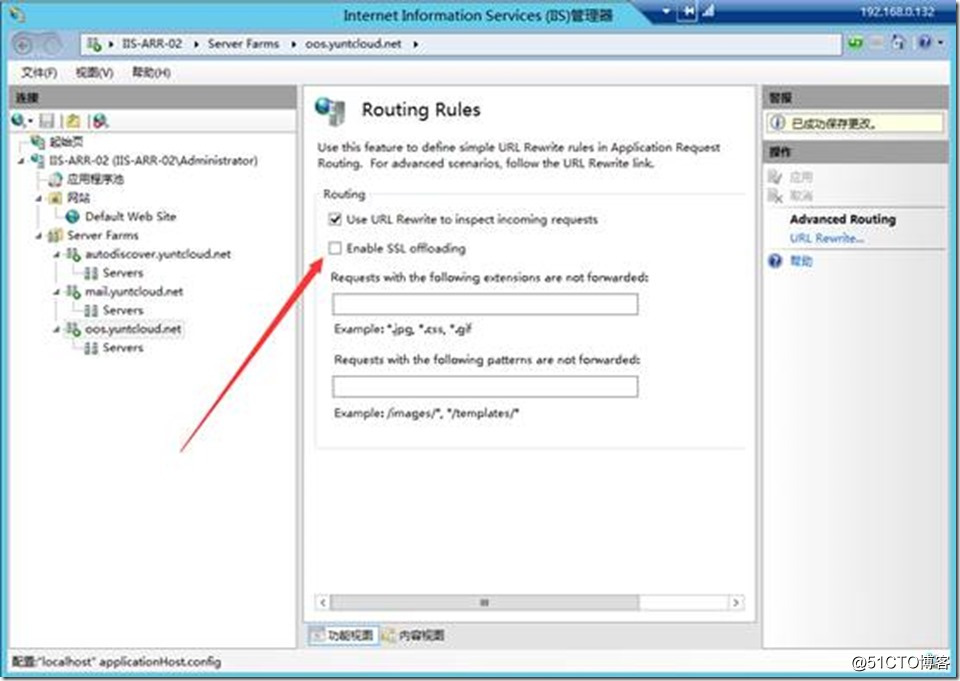Click the Default Web Site globe icon in the tree

(x=72, y=216)
